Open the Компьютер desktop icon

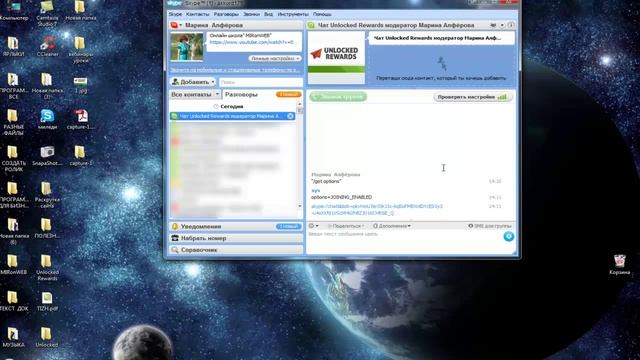[13, 10]
